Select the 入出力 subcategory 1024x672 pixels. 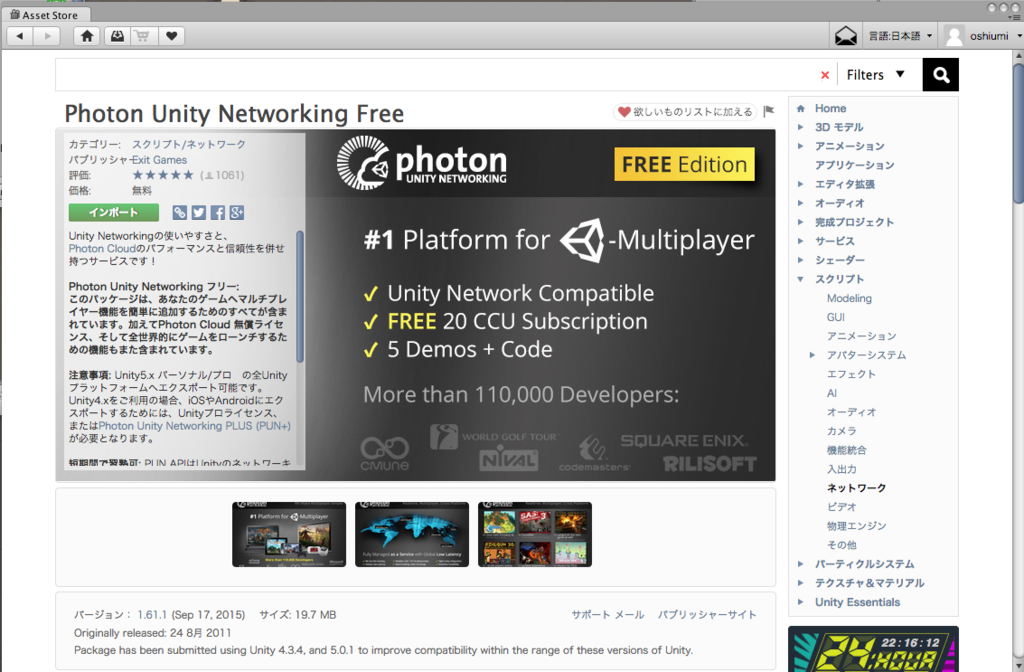click(841, 469)
